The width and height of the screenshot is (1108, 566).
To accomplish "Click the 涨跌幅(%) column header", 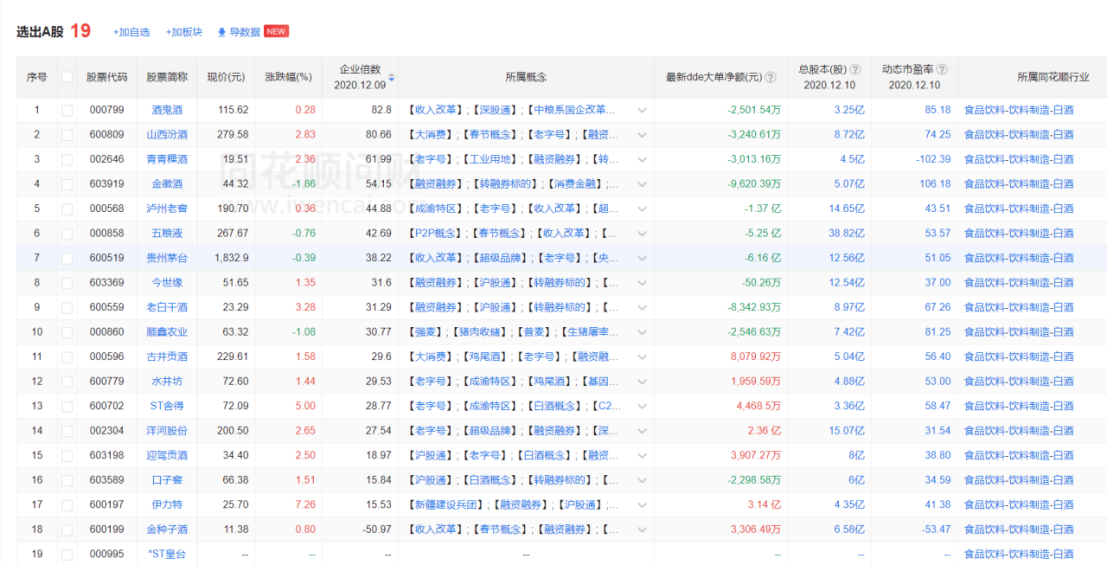I will [x=288, y=77].
